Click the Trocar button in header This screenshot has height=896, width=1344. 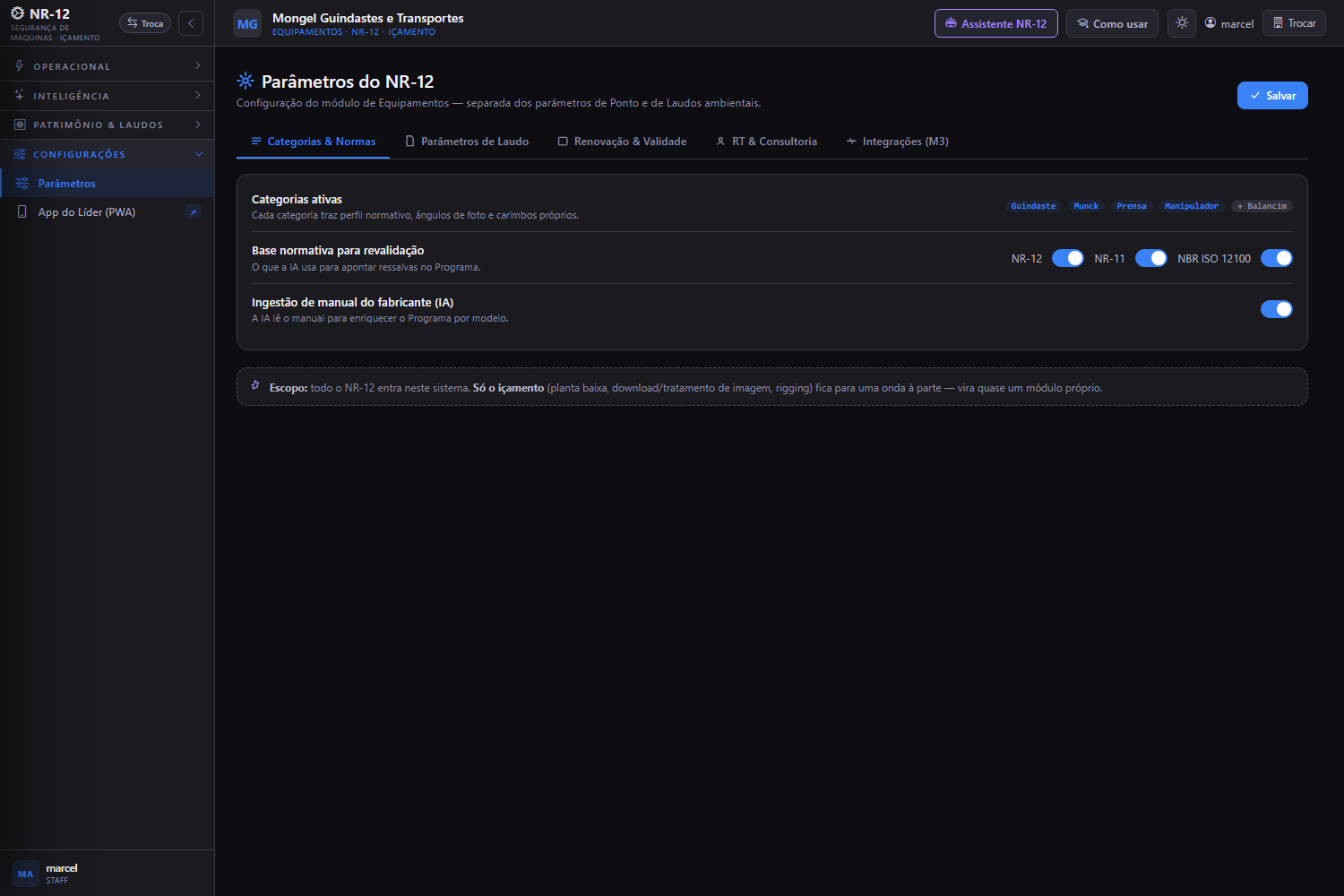pos(1294,23)
